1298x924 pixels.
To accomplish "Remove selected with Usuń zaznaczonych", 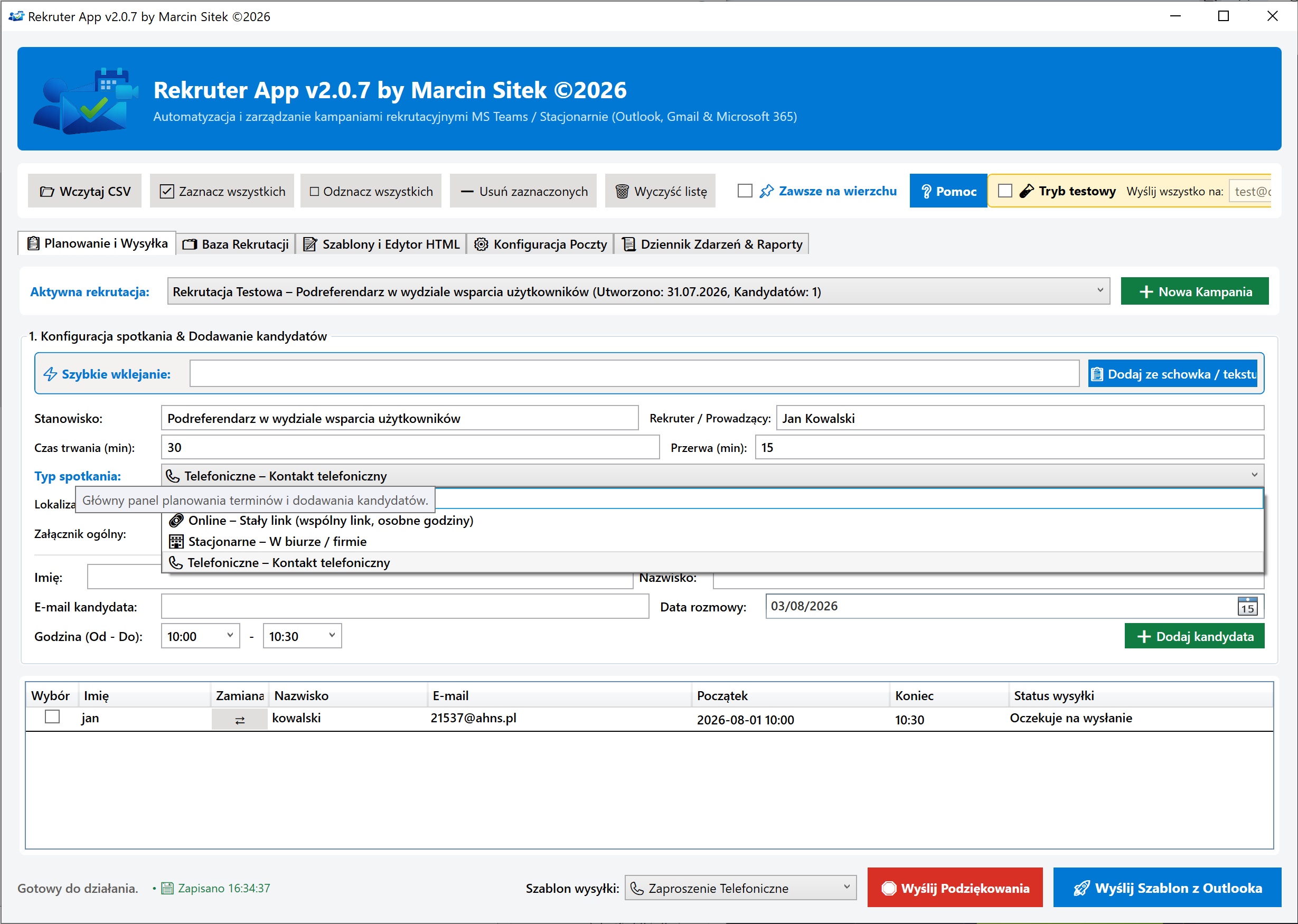I will point(523,191).
